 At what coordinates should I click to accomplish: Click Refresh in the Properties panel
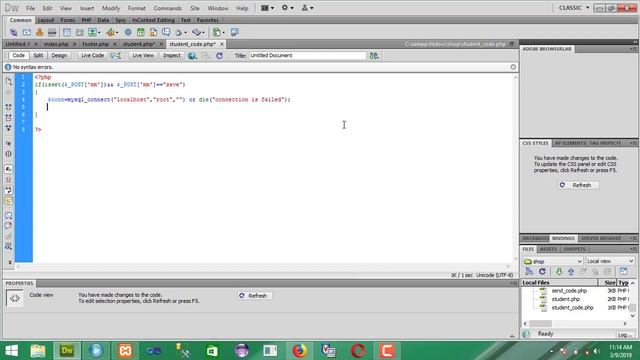point(255,296)
